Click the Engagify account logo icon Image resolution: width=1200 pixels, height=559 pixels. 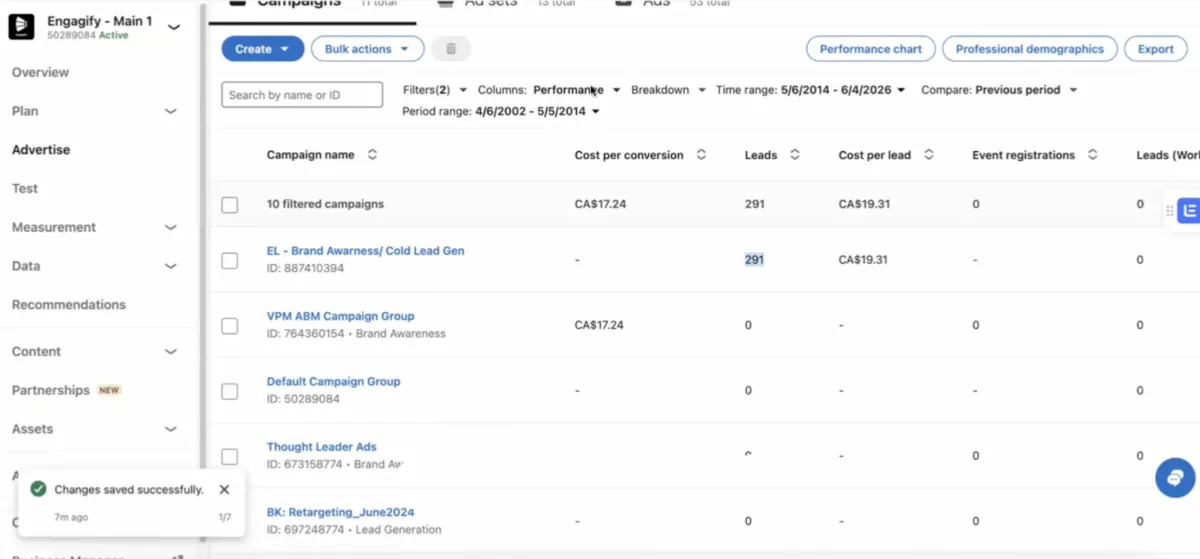coord(21,27)
